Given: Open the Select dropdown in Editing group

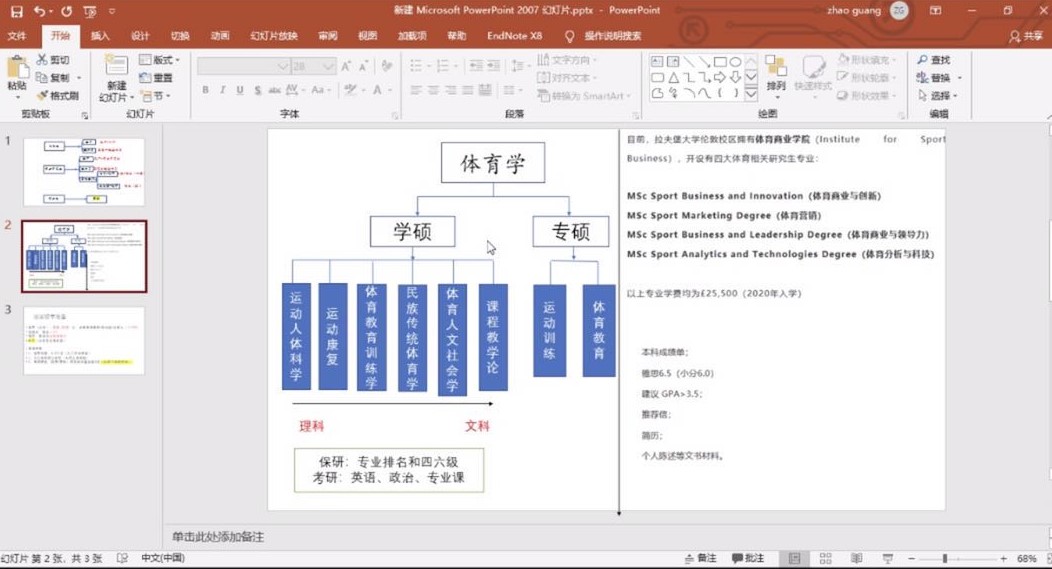Looking at the screenshot, I should click(938, 95).
